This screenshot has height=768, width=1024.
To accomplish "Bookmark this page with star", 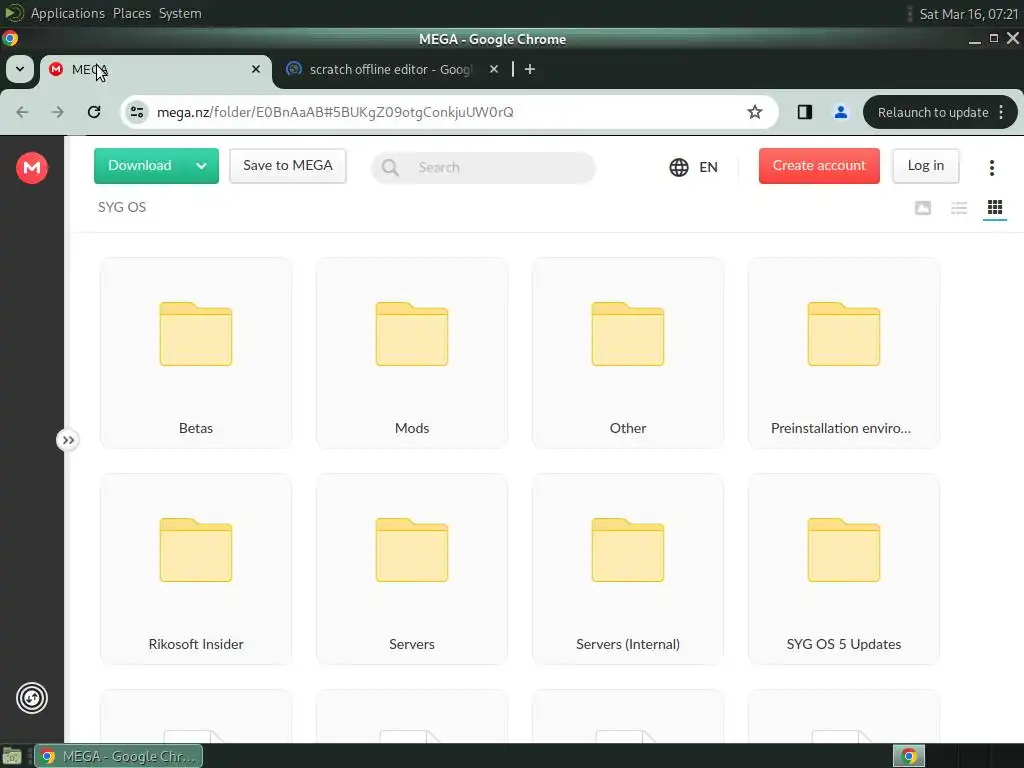I will click(x=754, y=112).
